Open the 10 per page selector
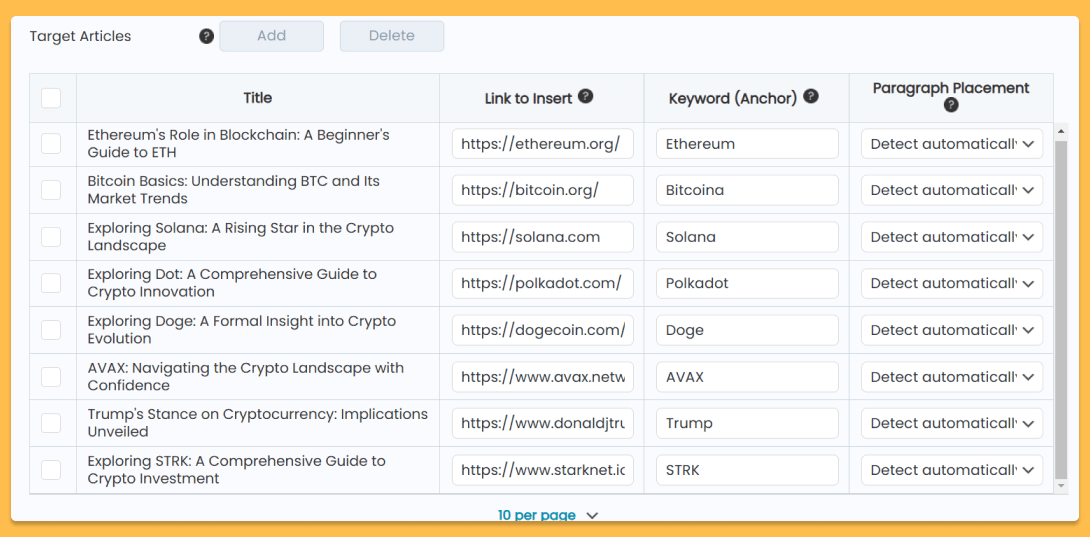The image size is (1090, 537). (x=547, y=515)
